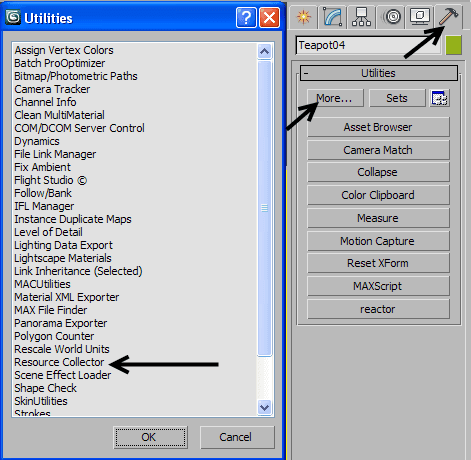
Task: Open the Create panel tab icon
Action: coord(303,17)
